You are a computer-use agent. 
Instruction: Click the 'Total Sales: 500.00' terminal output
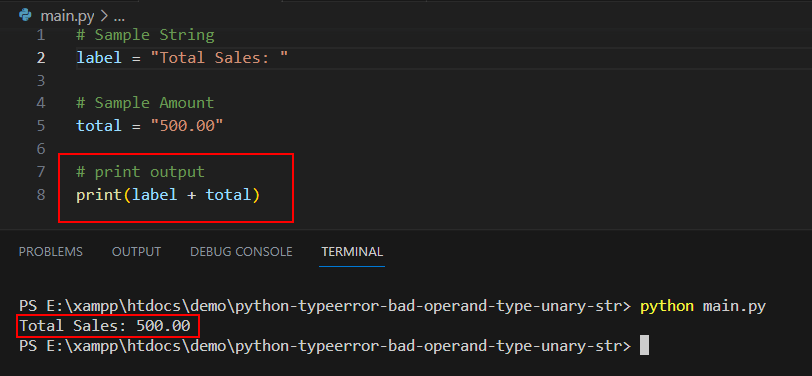click(105, 326)
